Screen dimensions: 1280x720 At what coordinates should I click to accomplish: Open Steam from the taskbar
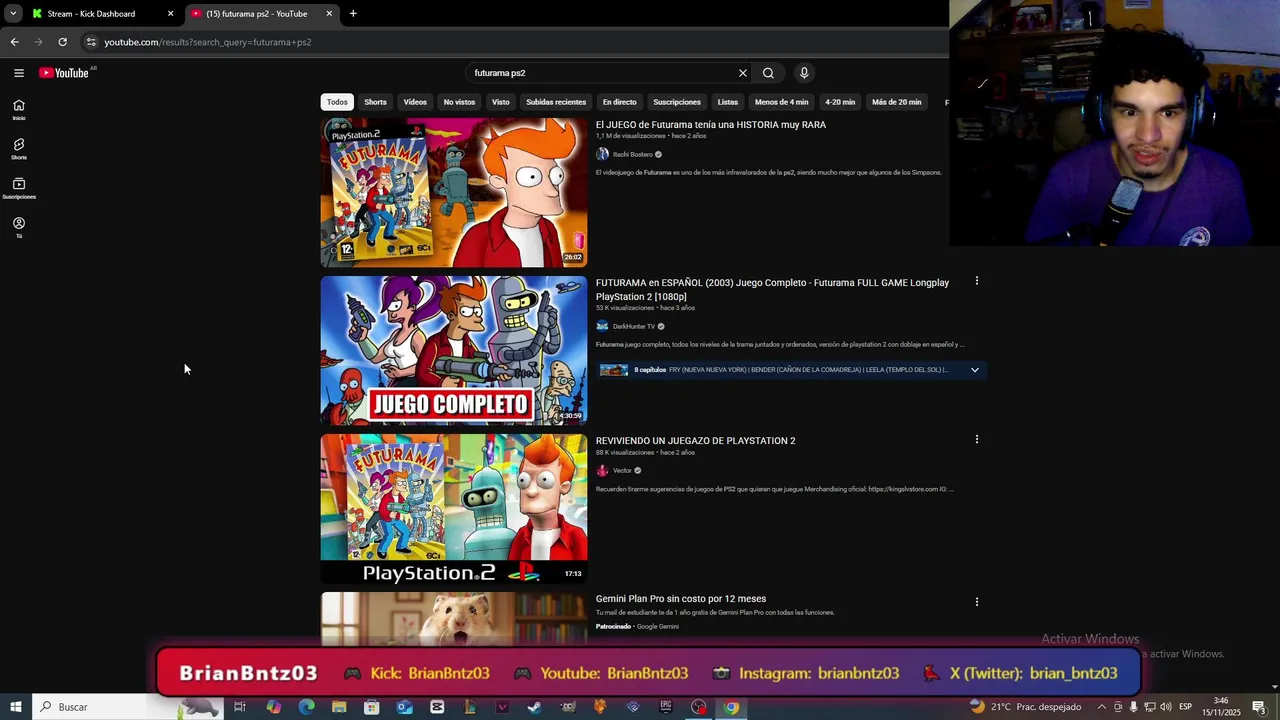(x=534, y=707)
